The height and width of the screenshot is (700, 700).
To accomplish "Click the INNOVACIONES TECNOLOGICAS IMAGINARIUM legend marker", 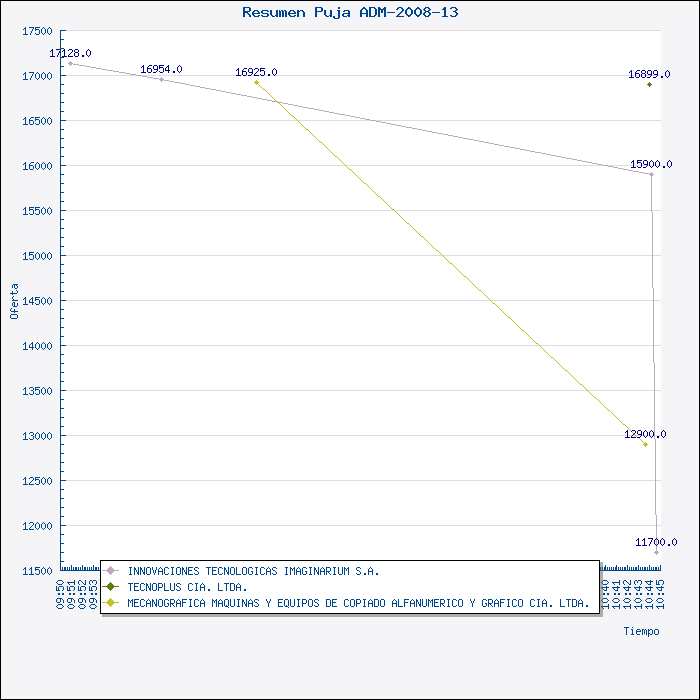I will (x=111, y=571).
